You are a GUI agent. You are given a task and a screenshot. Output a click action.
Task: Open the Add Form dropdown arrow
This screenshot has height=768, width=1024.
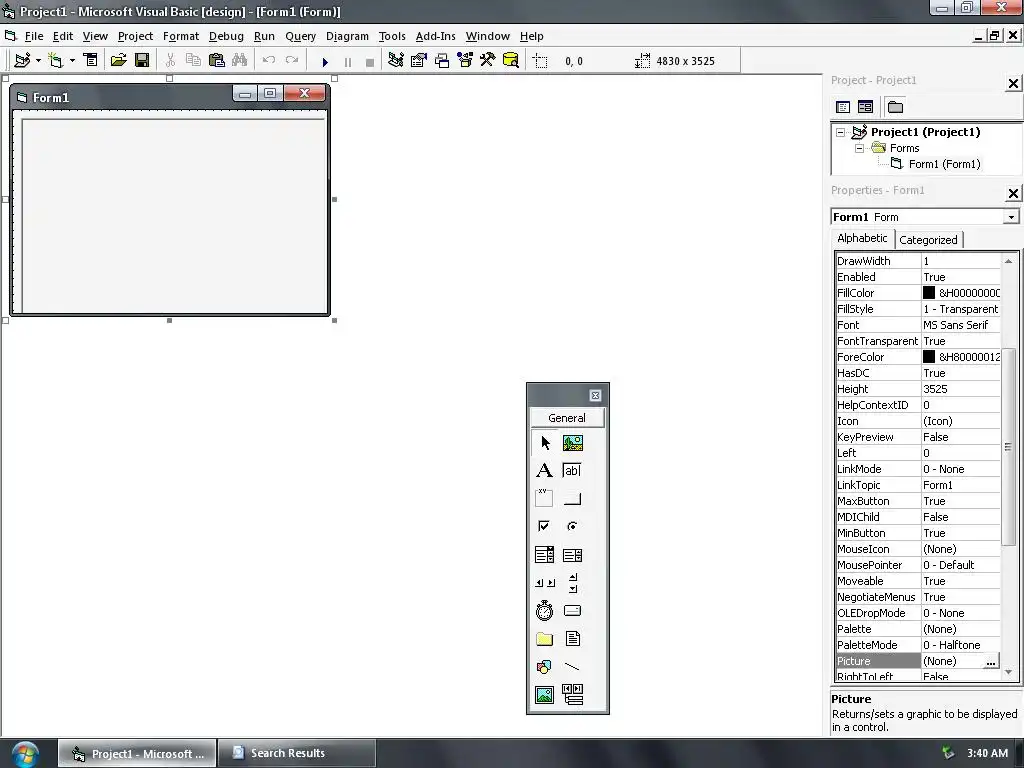click(72, 61)
